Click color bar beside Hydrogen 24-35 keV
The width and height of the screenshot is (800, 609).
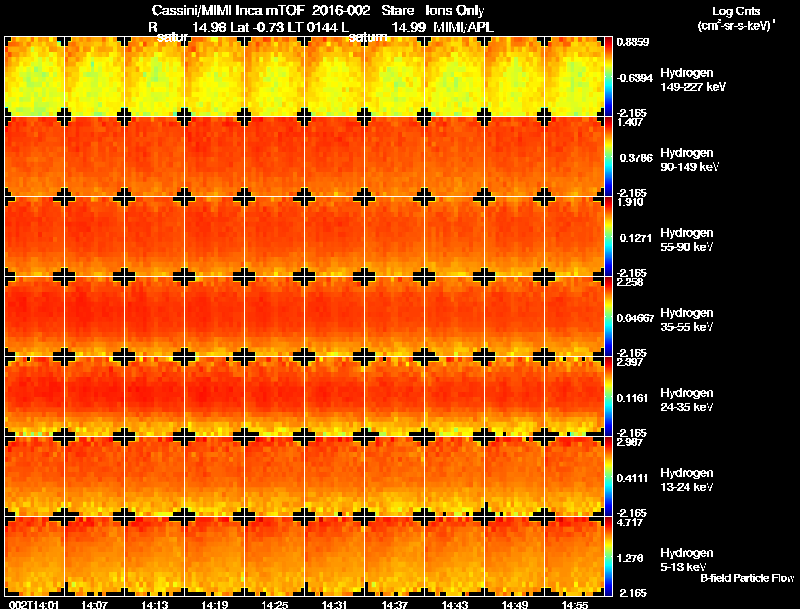tap(608, 396)
